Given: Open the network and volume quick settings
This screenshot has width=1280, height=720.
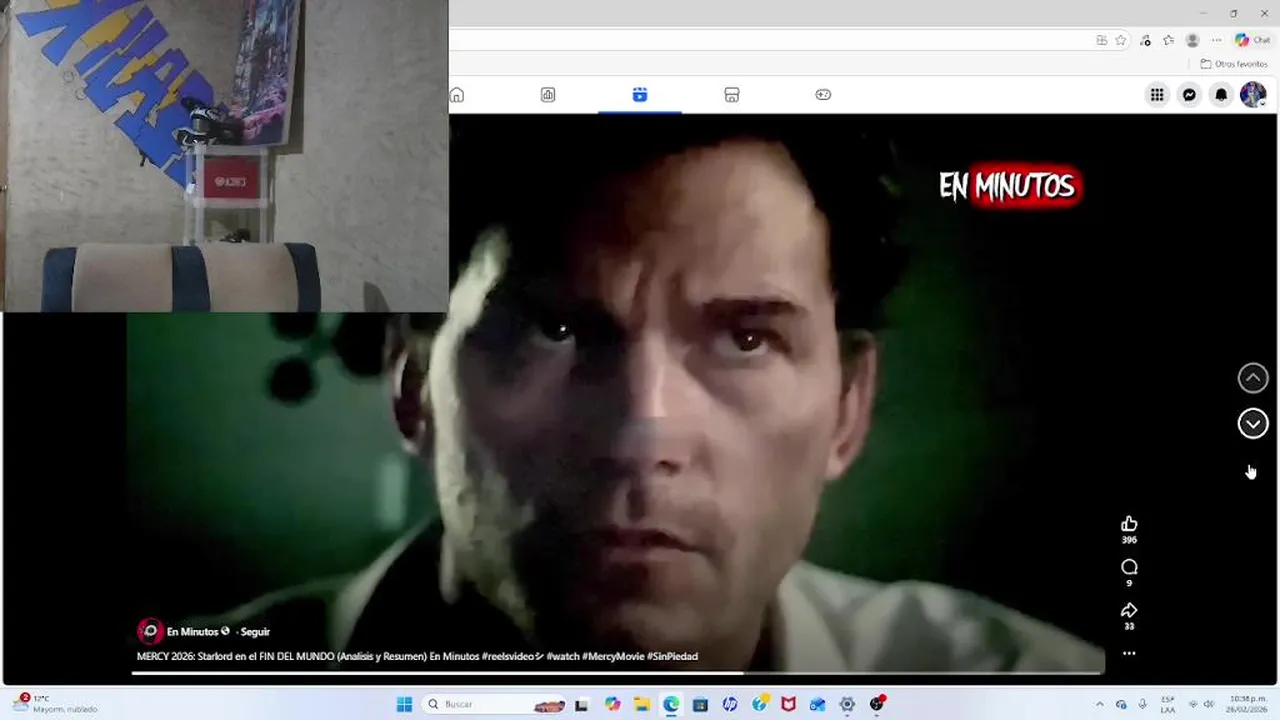Looking at the screenshot, I should (1201, 704).
